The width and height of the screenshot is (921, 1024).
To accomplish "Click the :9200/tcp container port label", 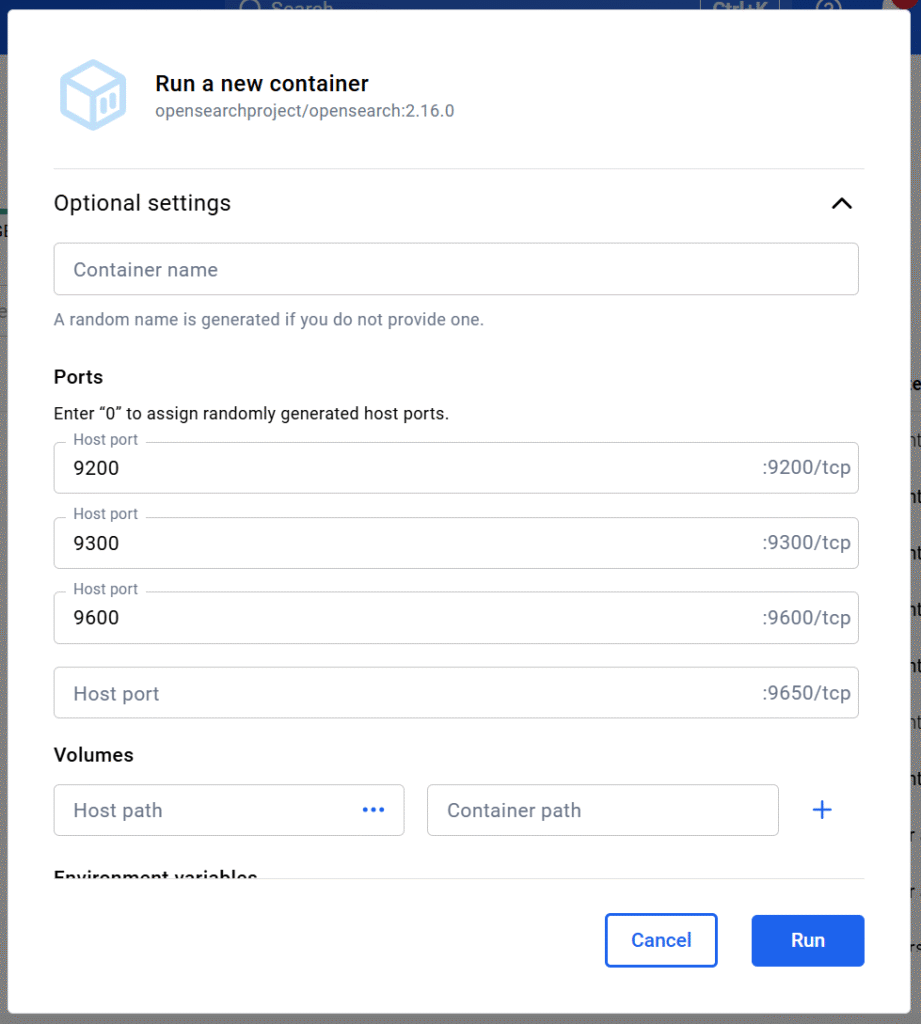I will pos(806,468).
